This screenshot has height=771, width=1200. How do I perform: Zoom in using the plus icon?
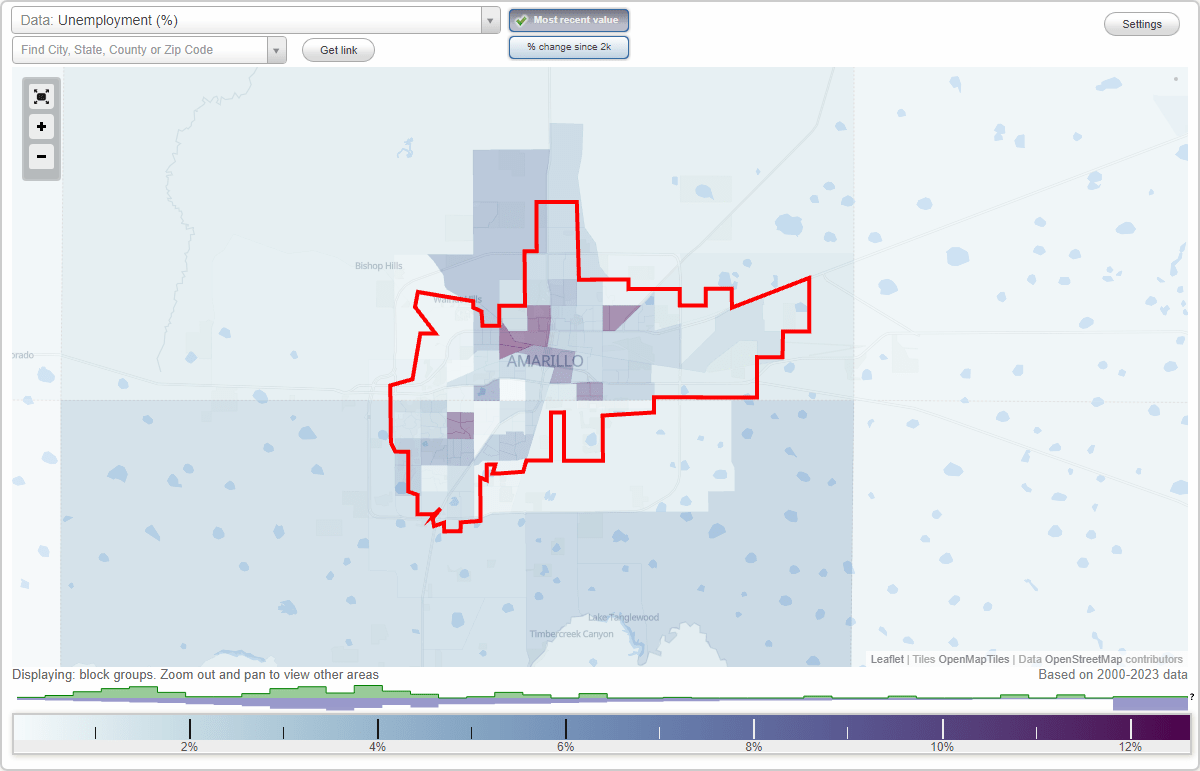[x=41, y=127]
